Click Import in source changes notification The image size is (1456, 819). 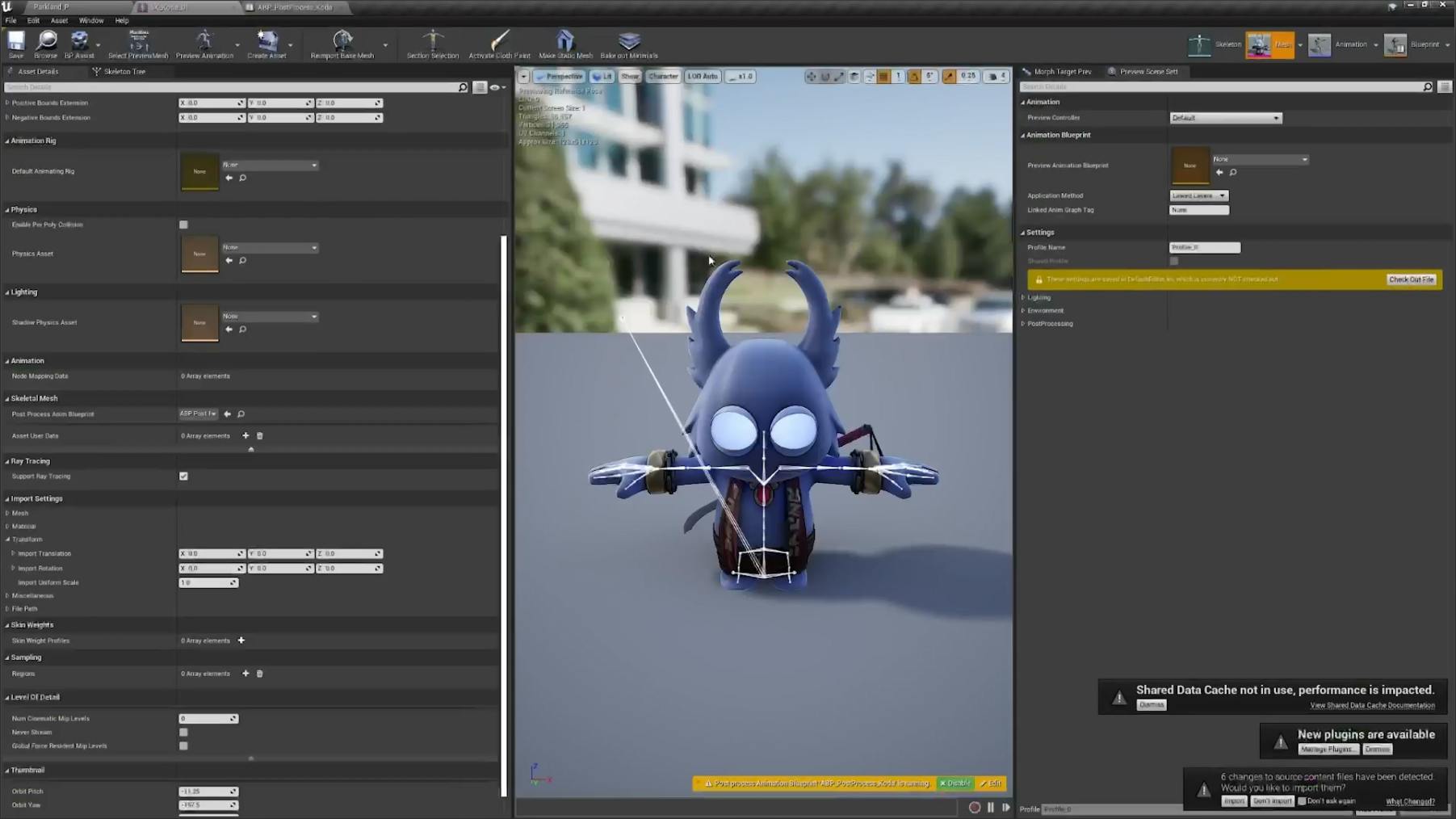tap(1233, 801)
